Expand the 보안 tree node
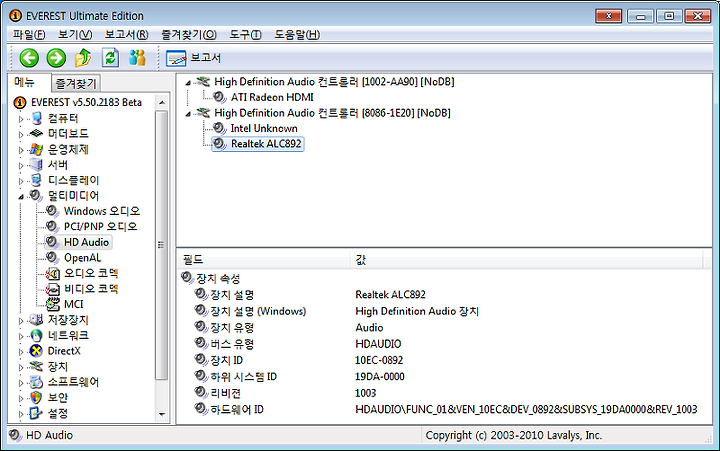 (x=21, y=398)
